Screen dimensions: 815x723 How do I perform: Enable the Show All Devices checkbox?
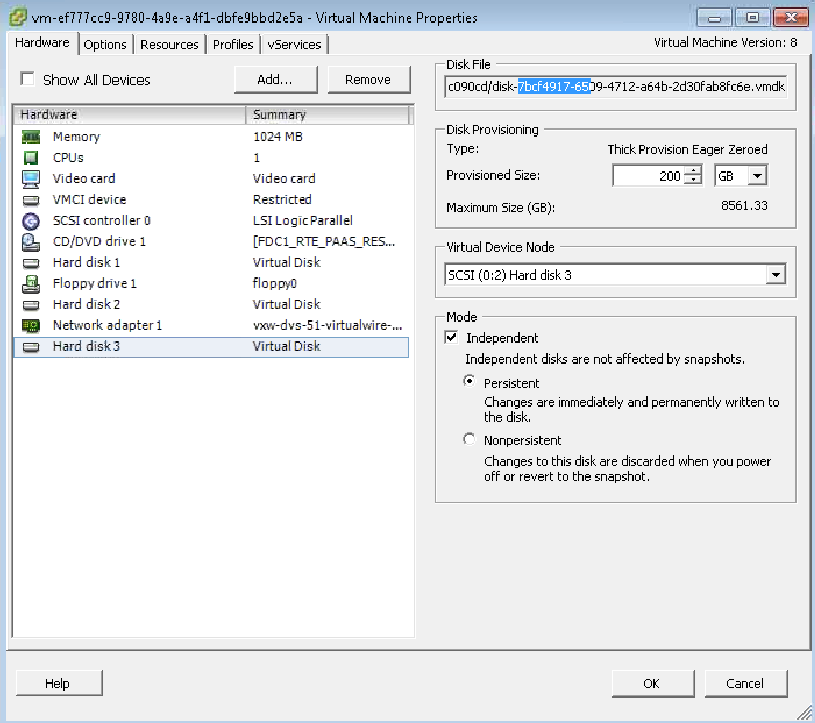click(x=27, y=80)
